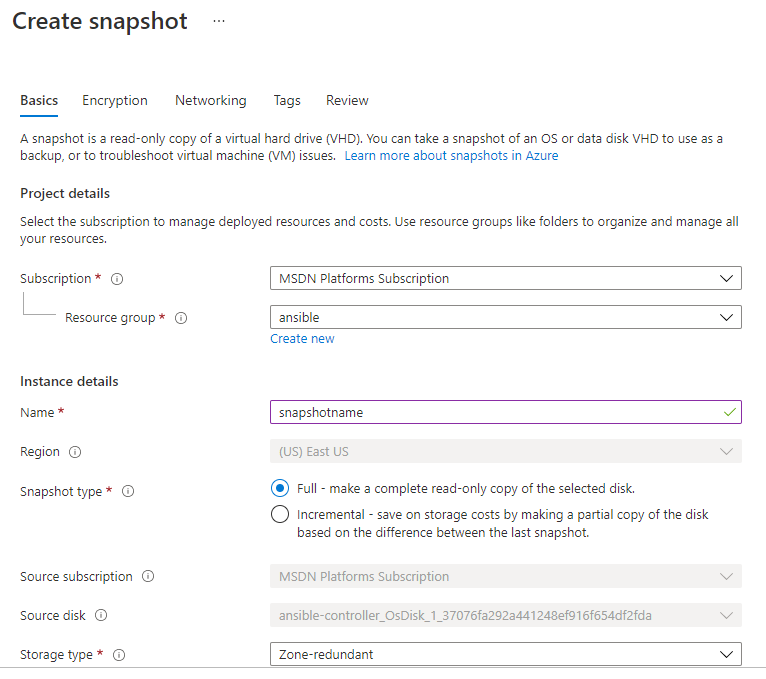Viewport: 766px width, 679px height.
Task: Open the Source subscription dropdown
Action: (x=506, y=576)
